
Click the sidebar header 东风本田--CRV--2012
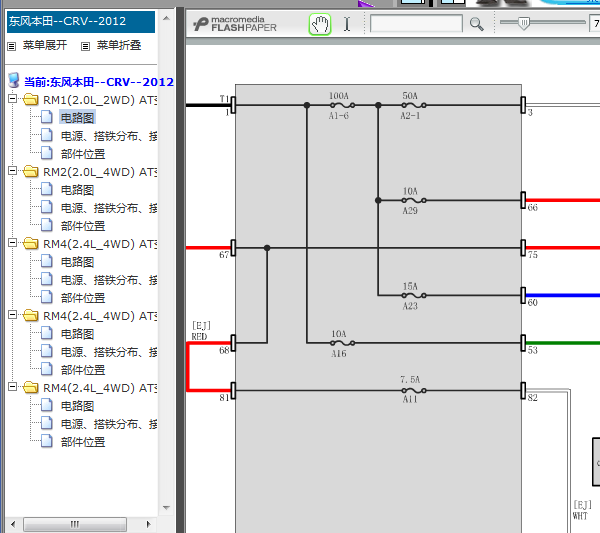coord(81,21)
